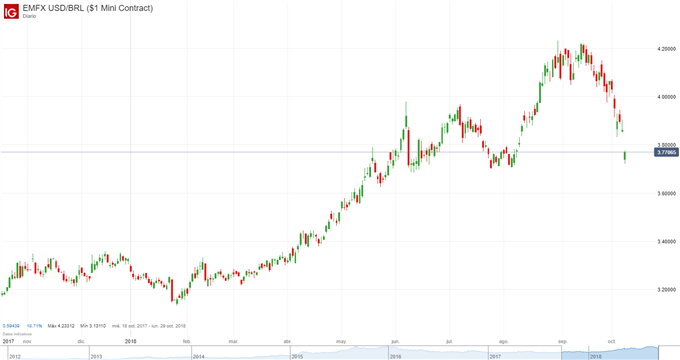Click the nov. month label on time axis

[28, 342]
